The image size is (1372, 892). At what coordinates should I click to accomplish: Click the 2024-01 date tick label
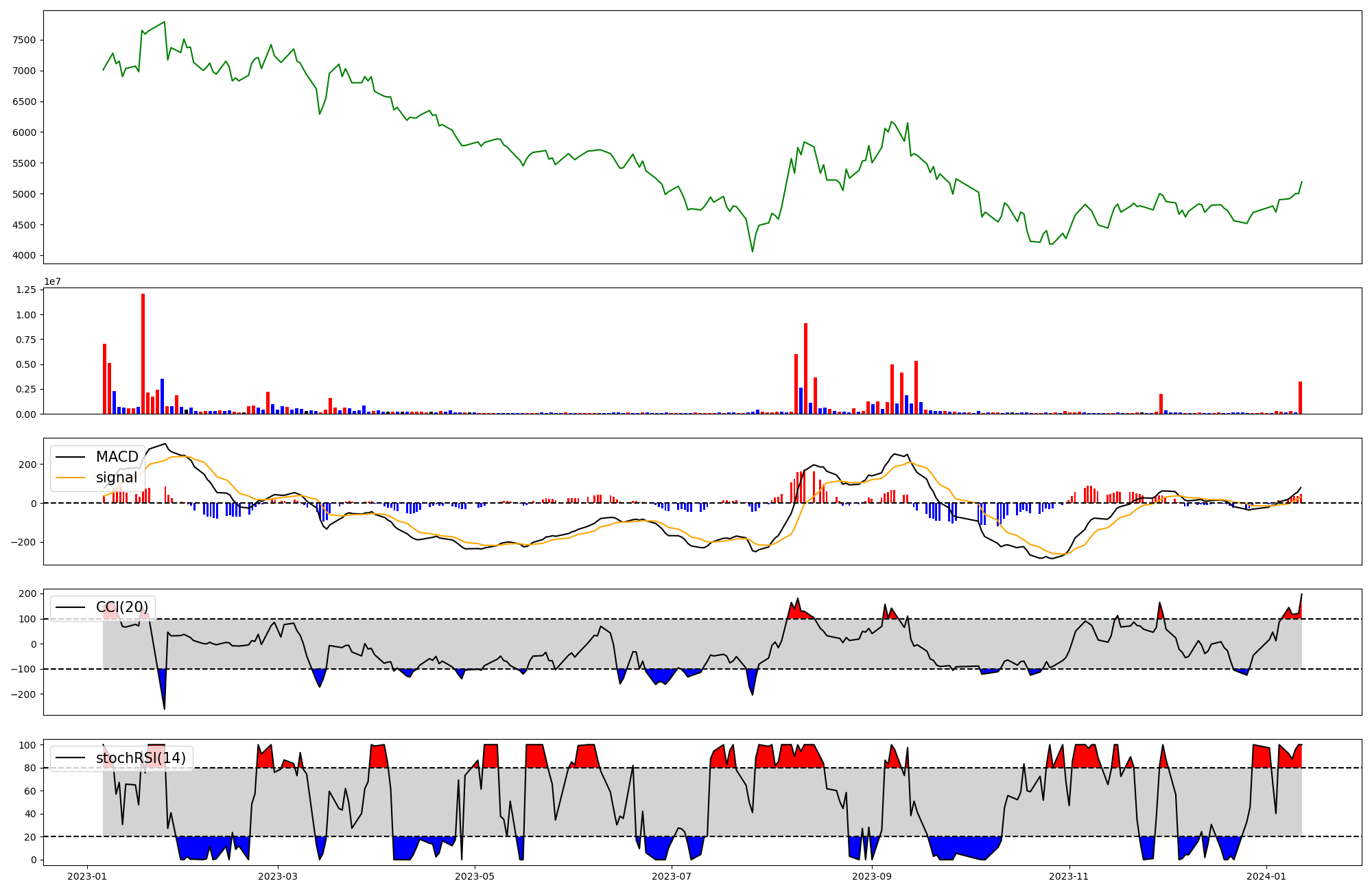point(1266,876)
